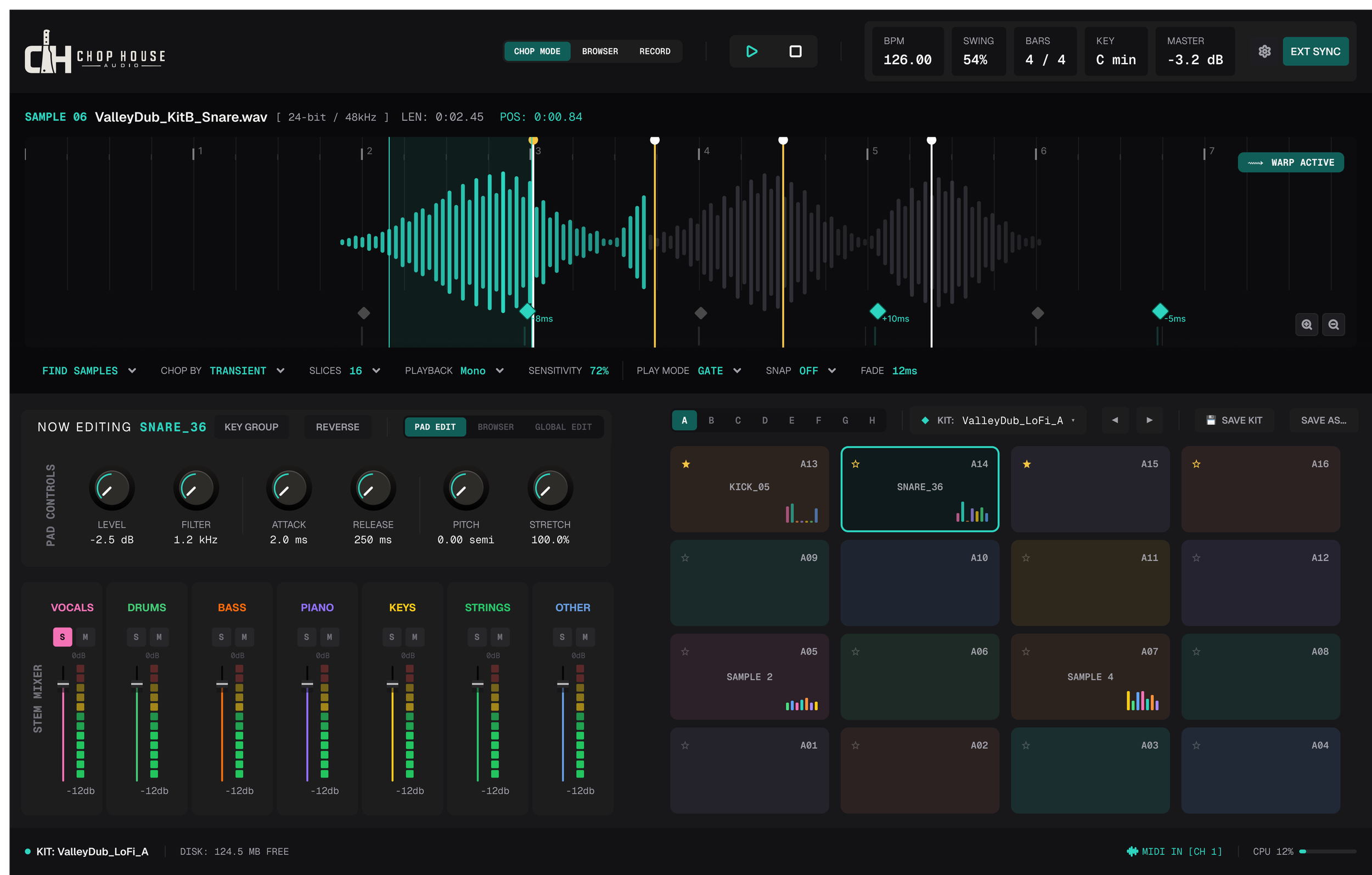Click the stop square icon

pos(795,51)
